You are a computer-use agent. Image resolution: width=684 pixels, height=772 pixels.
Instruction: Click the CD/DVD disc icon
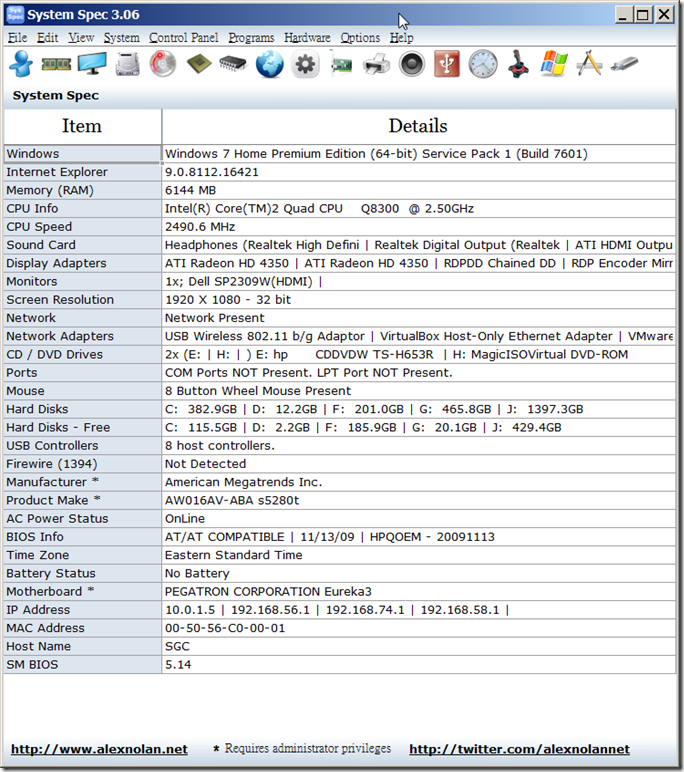pos(163,64)
